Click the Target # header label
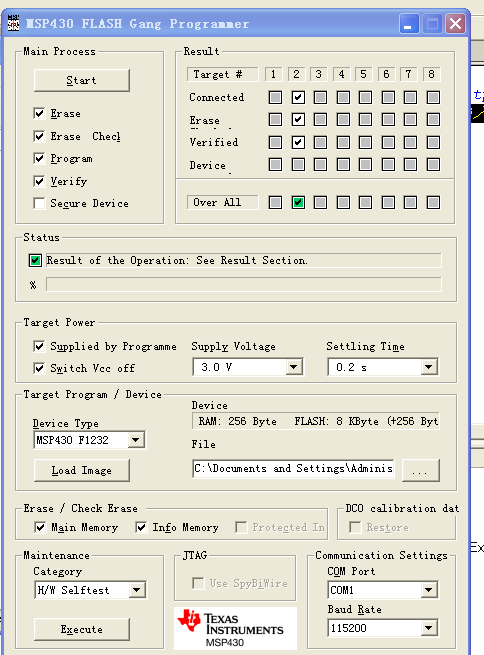Screen dimensions: 484x655 [x=223, y=74]
